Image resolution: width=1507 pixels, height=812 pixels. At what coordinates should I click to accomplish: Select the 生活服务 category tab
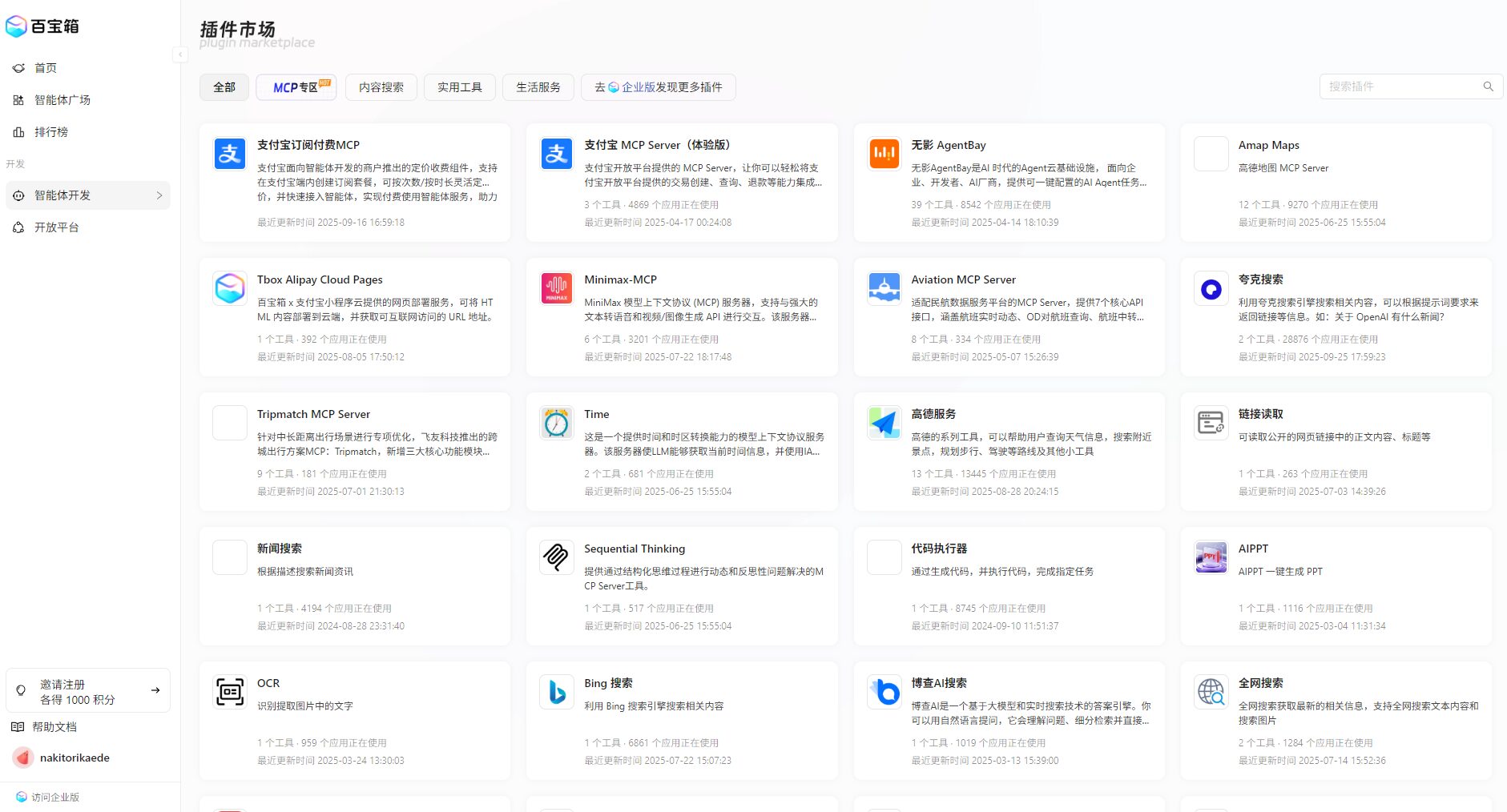point(538,87)
